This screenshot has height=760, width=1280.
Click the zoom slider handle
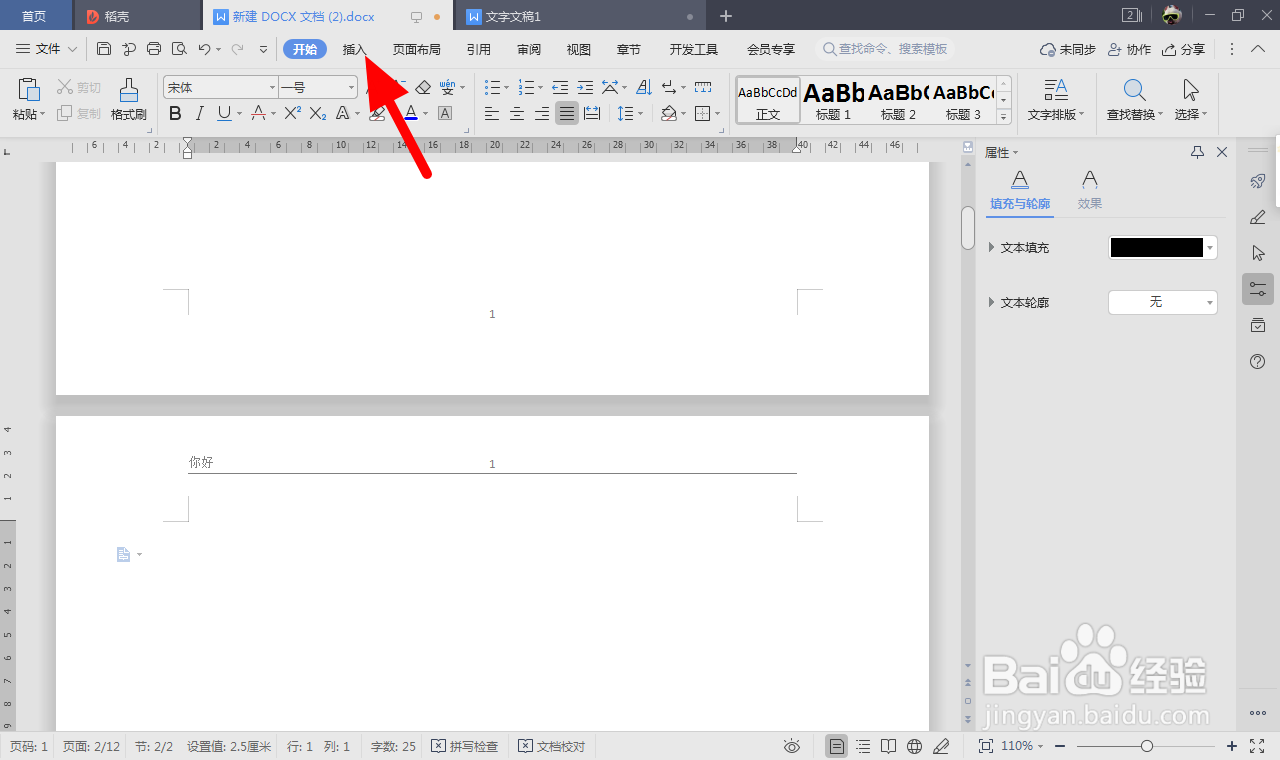click(x=1147, y=746)
